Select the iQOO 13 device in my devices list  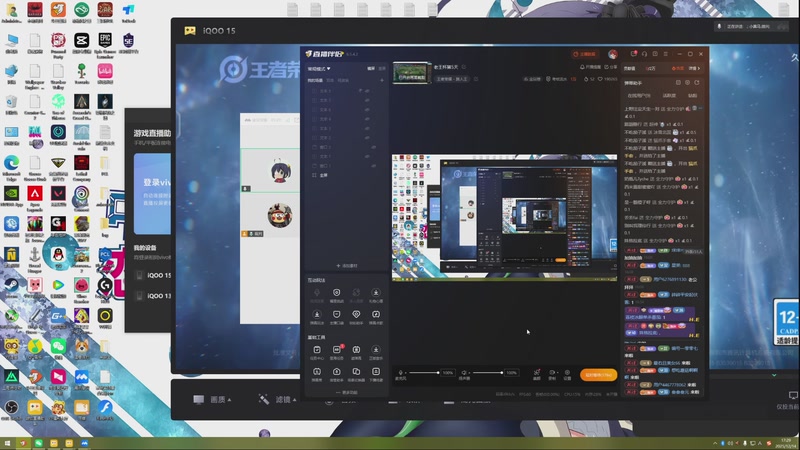[153, 295]
